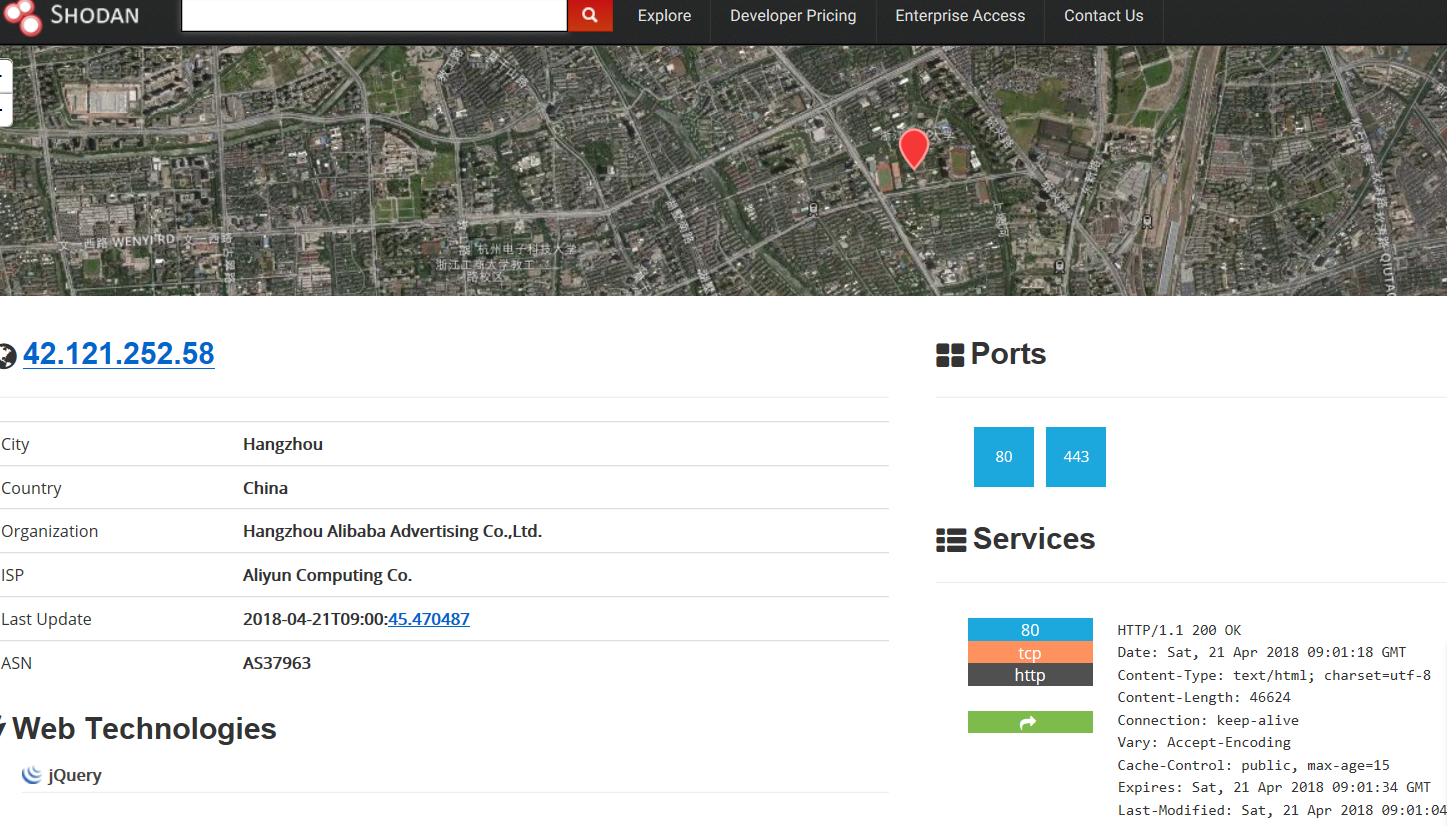Click the WENYI RD label on map
This screenshot has height=826, width=1447.
[144, 240]
